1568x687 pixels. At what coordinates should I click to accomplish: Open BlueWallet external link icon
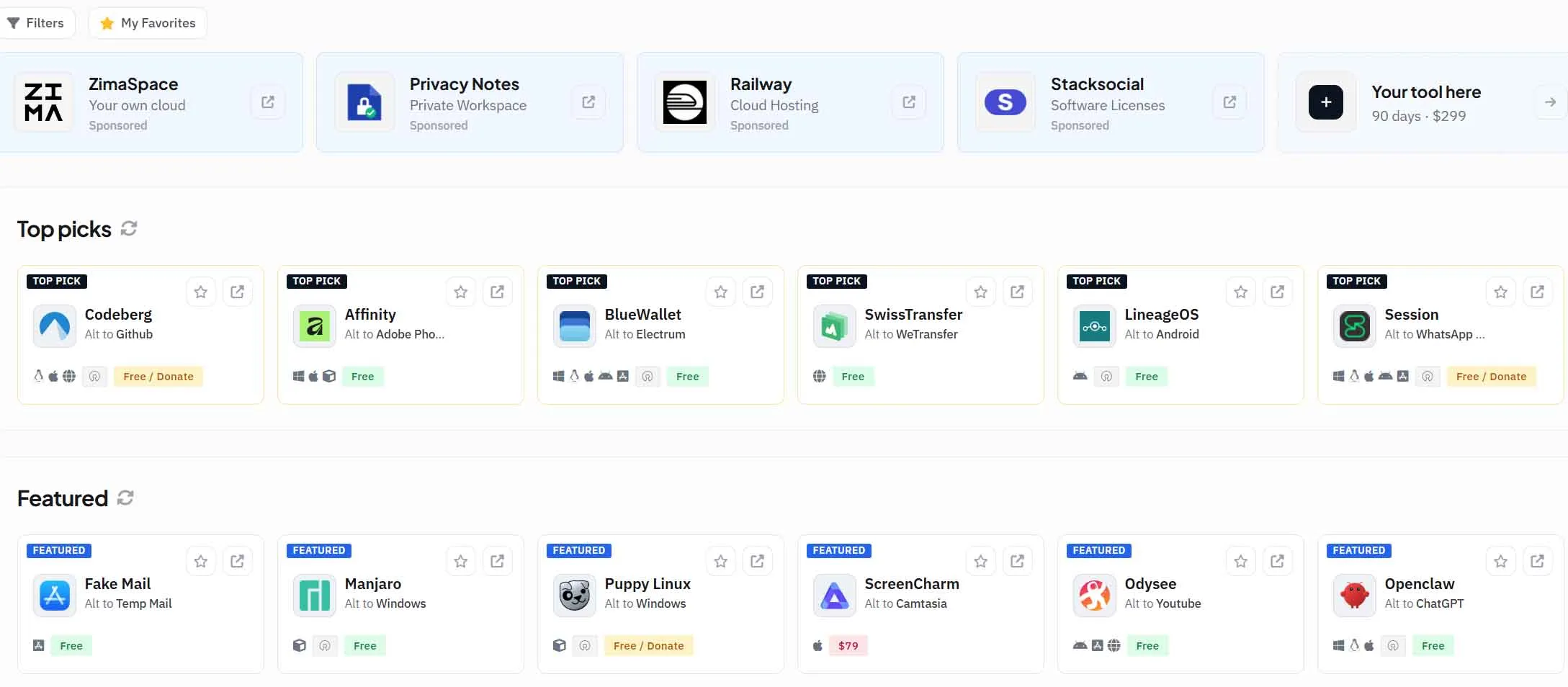(x=757, y=292)
